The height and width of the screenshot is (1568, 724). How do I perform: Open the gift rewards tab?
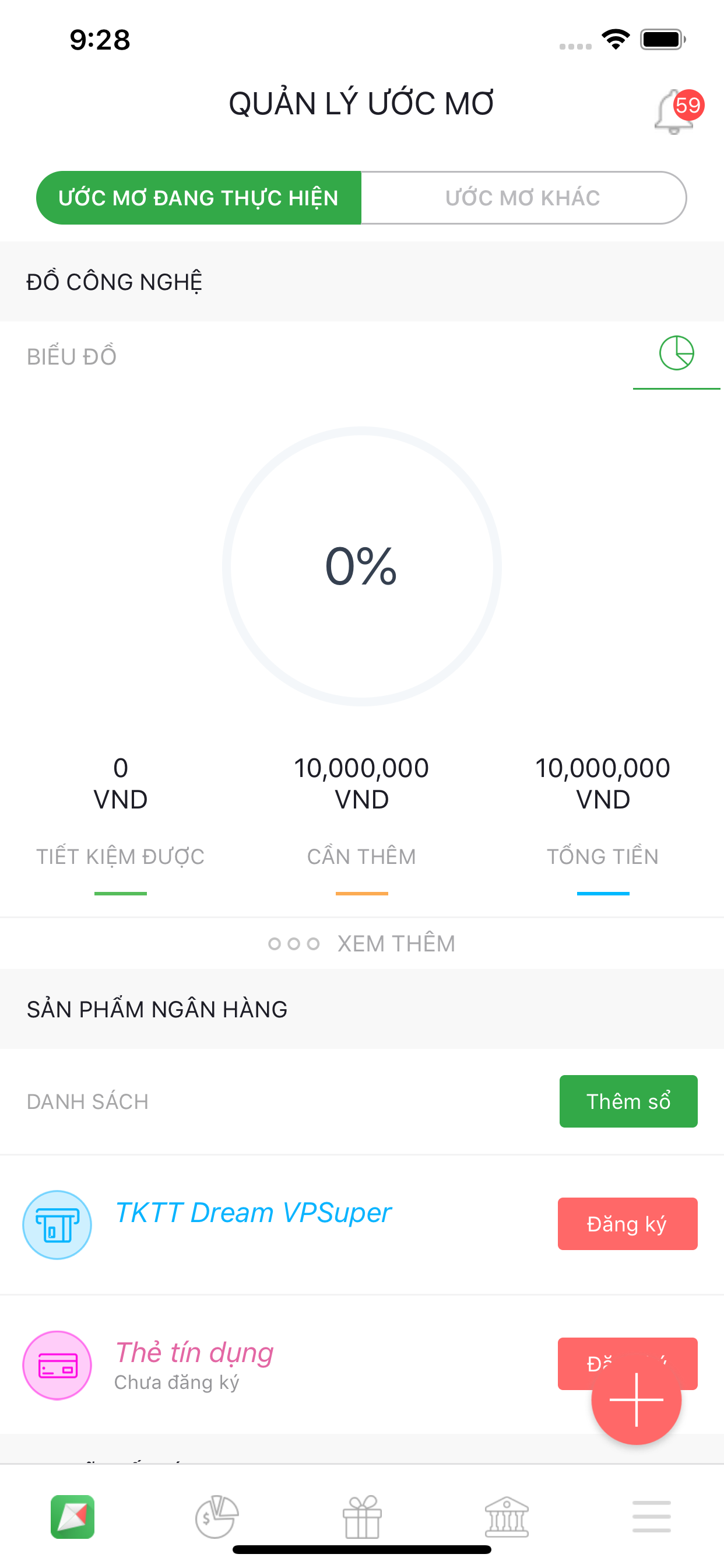tap(362, 1515)
